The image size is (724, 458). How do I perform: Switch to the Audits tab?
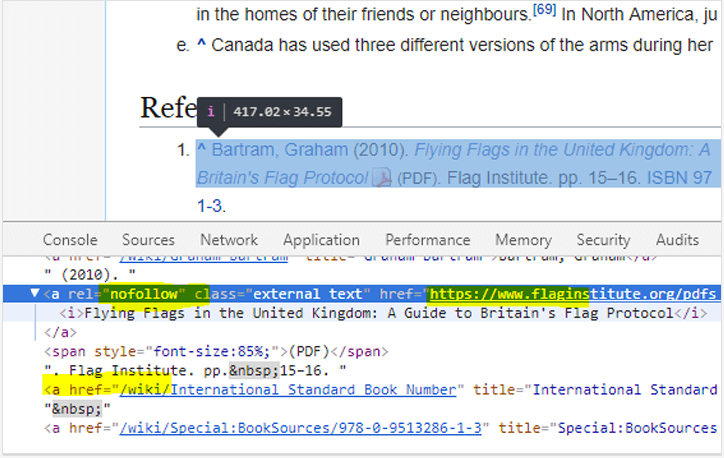(x=677, y=240)
